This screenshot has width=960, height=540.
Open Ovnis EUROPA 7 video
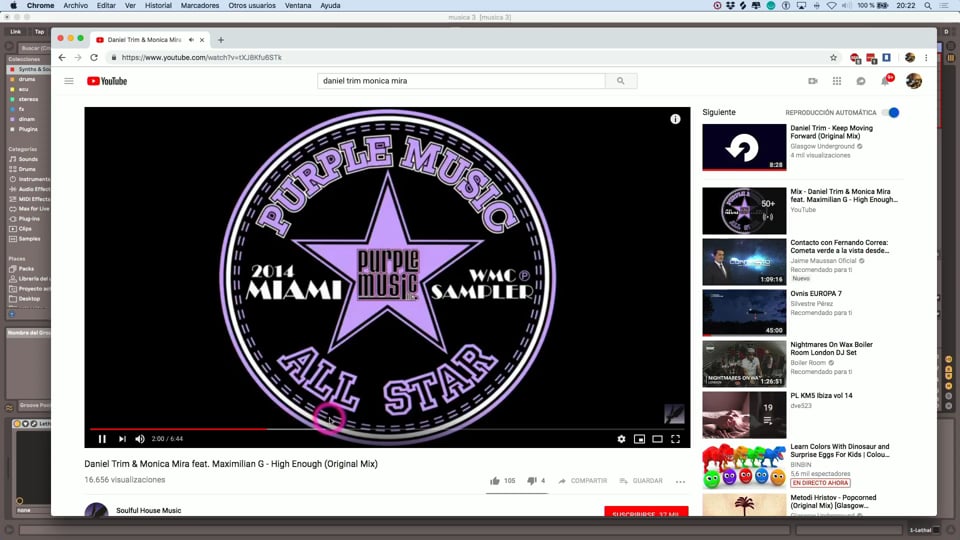pyautogui.click(x=816, y=294)
